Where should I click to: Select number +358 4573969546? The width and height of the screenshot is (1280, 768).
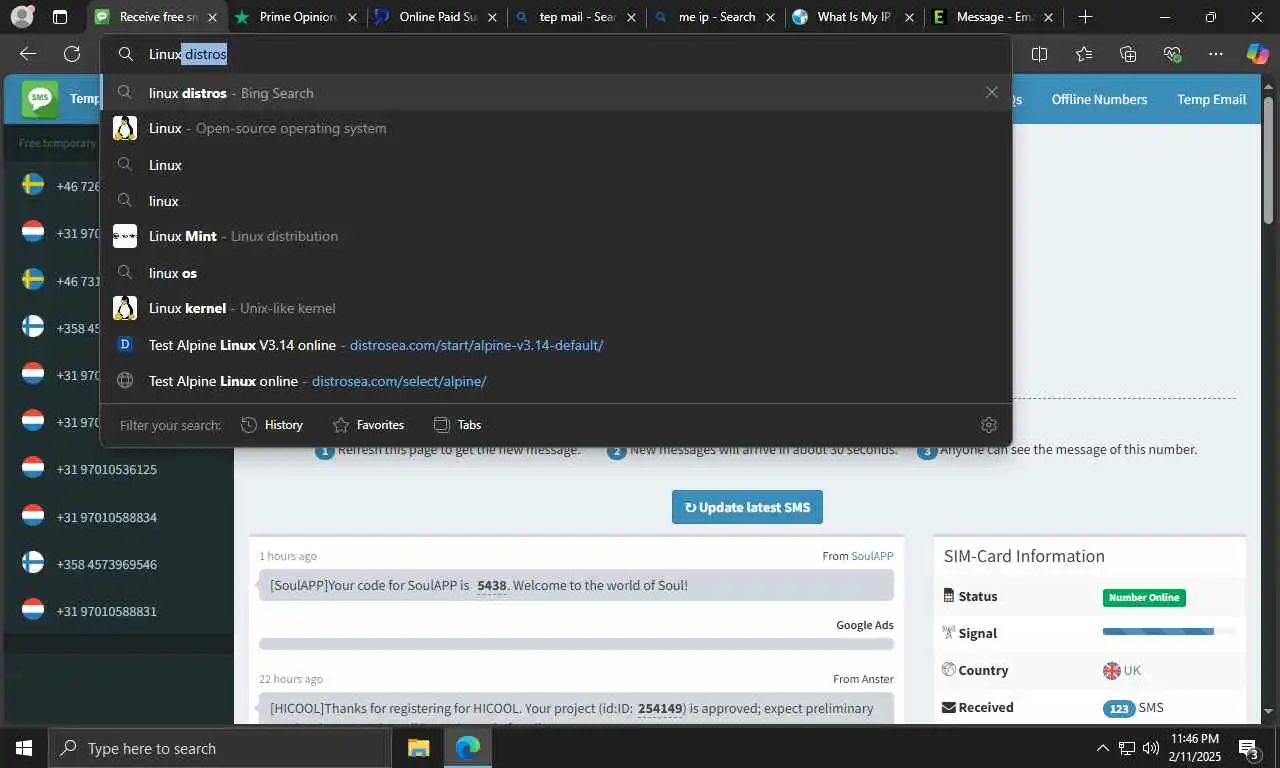coord(106,564)
